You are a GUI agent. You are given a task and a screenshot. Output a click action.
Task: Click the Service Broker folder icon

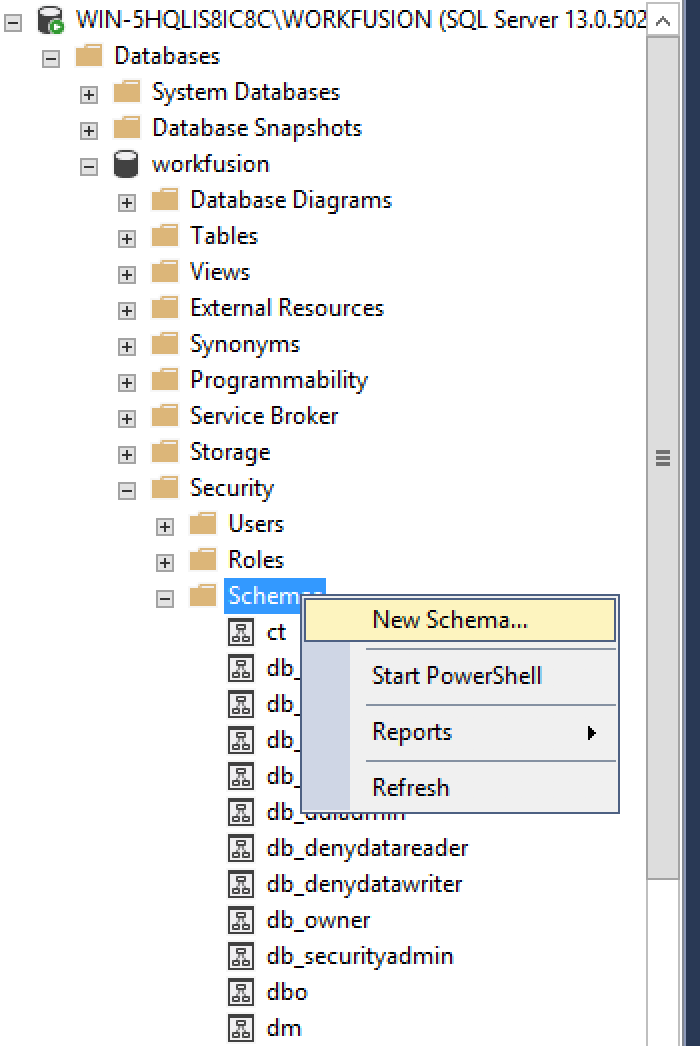point(164,416)
